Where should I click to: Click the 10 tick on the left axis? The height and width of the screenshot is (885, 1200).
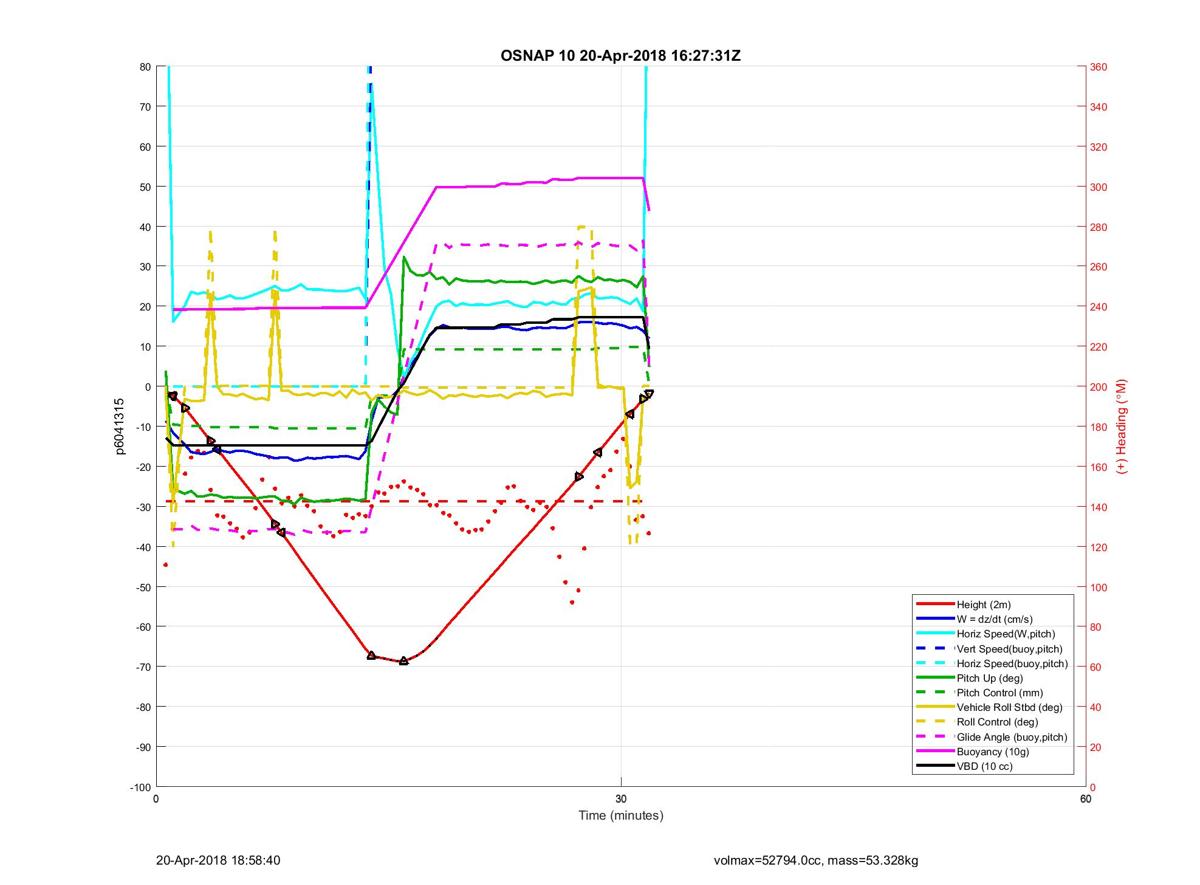click(x=144, y=347)
